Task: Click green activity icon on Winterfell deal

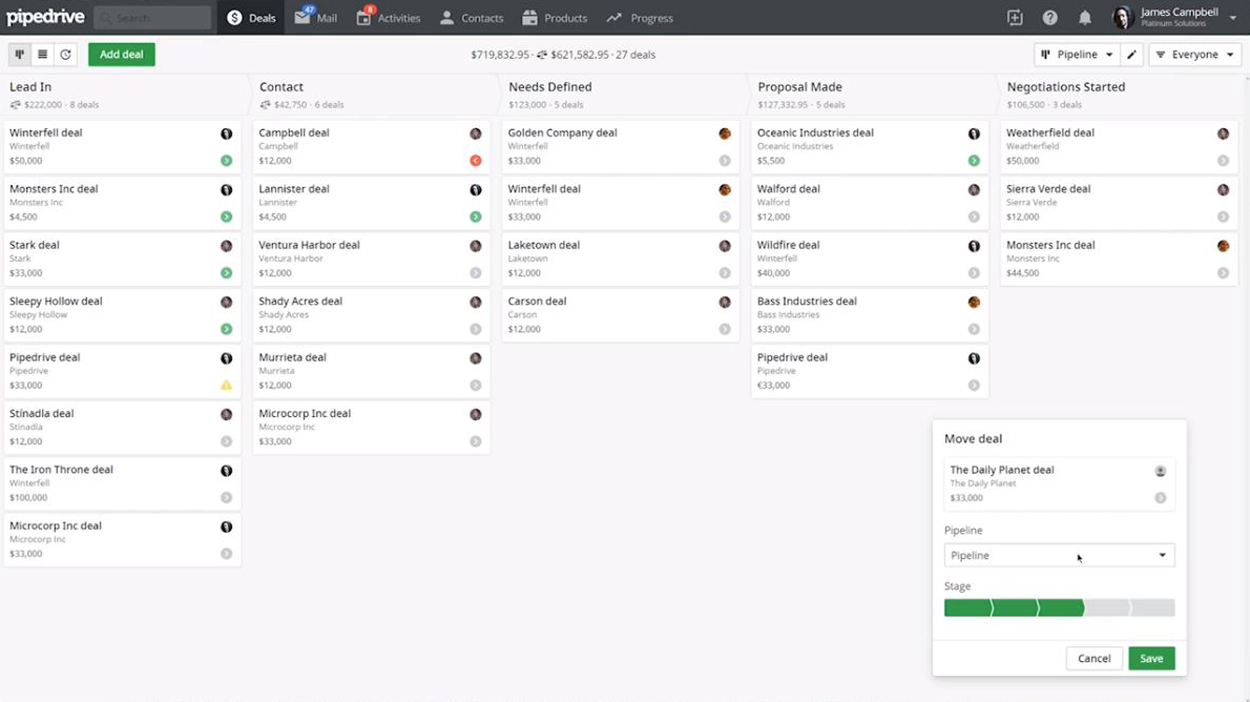Action: (x=226, y=161)
